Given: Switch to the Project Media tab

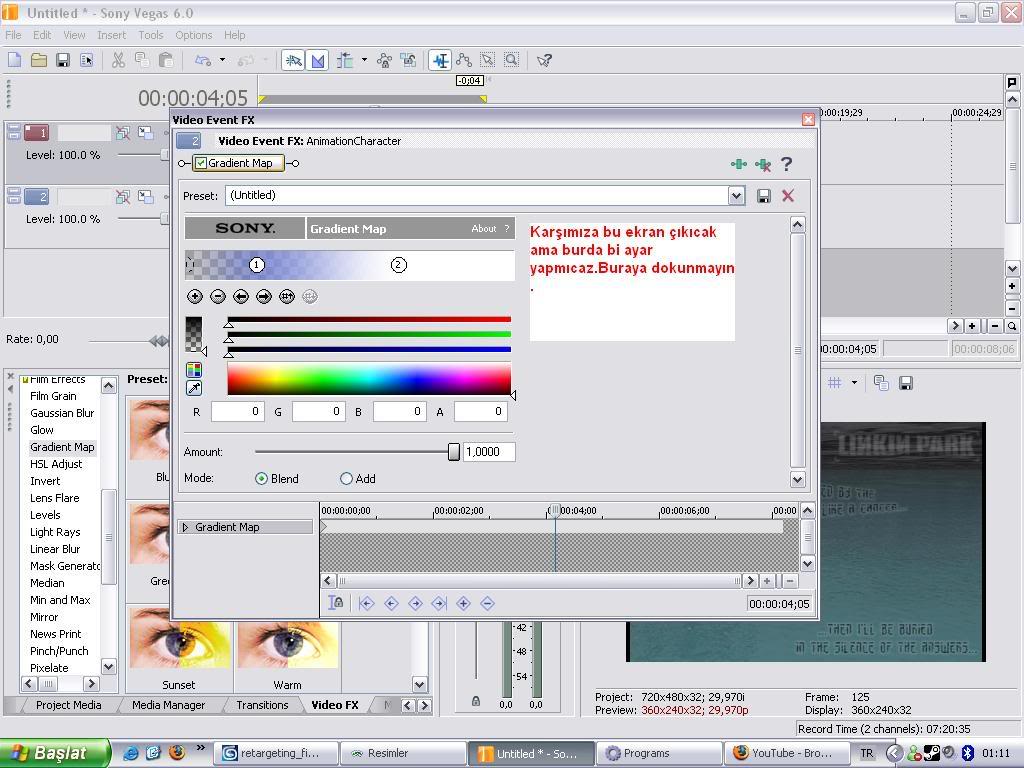Looking at the screenshot, I should tap(68, 705).
